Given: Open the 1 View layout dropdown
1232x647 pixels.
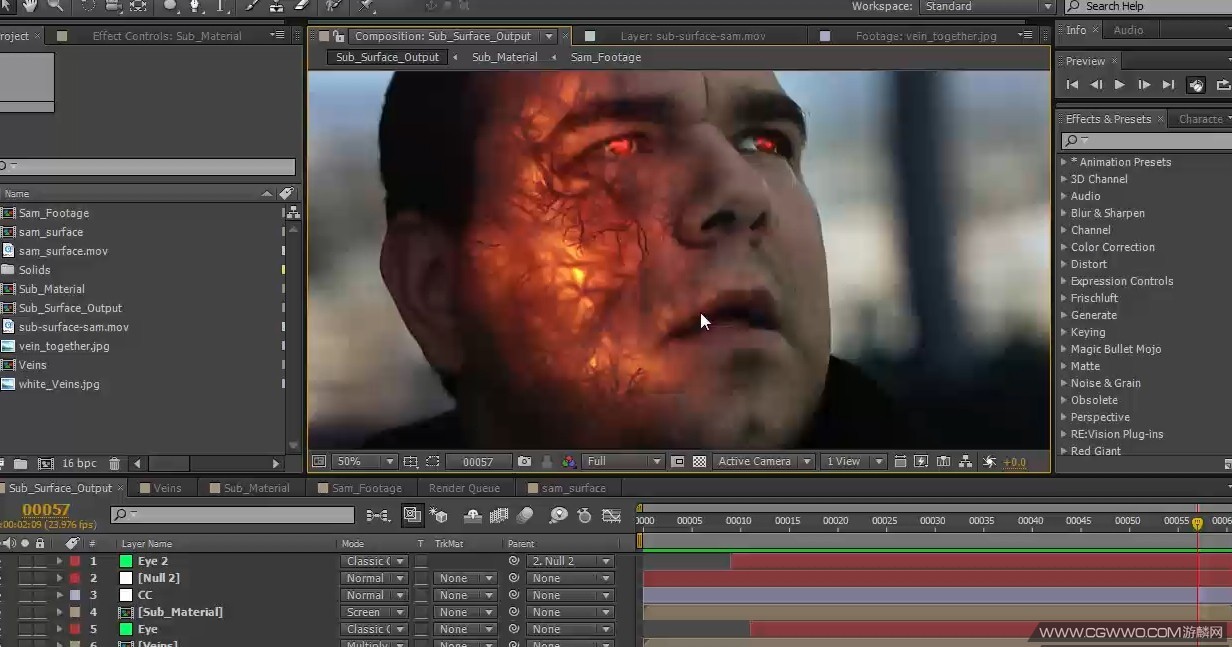Looking at the screenshot, I should point(853,462).
